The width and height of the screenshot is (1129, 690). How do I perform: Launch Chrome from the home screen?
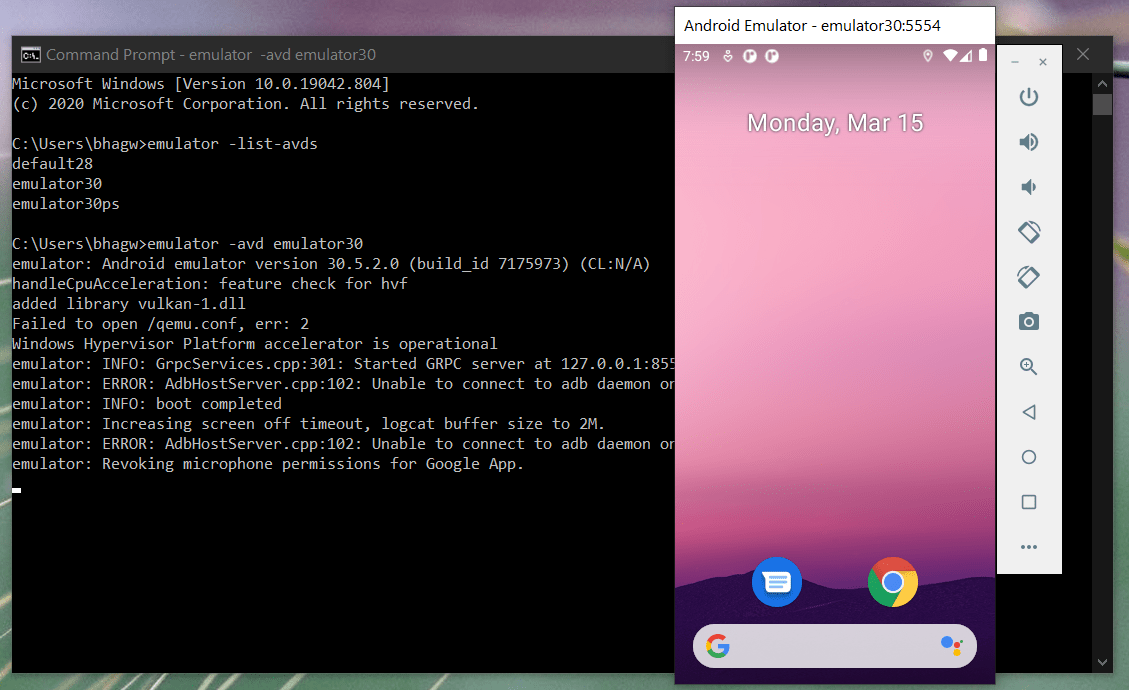tap(892, 582)
